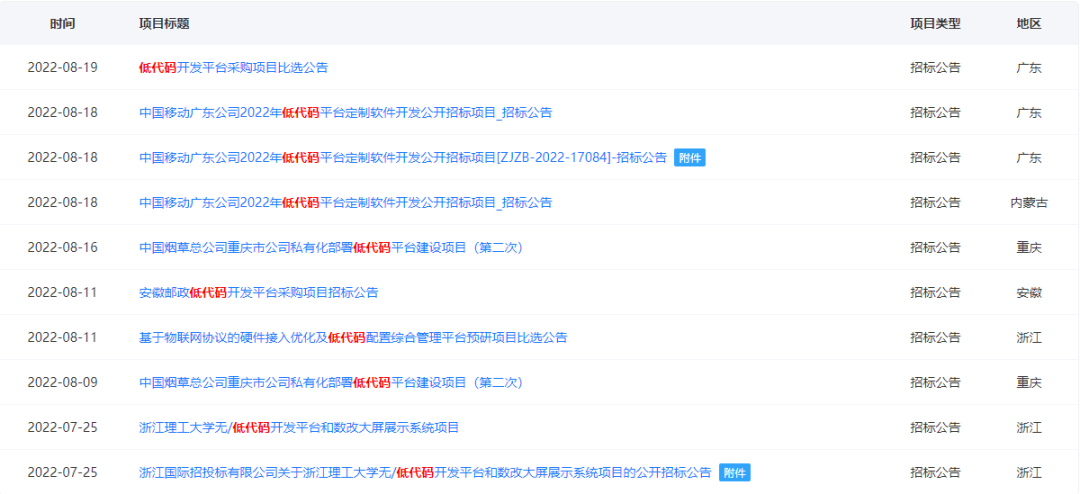Image resolution: width=1080 pixels, height=494 pixels.
Task: Select date cell 2022-08-16
Action: pos(62,247)
